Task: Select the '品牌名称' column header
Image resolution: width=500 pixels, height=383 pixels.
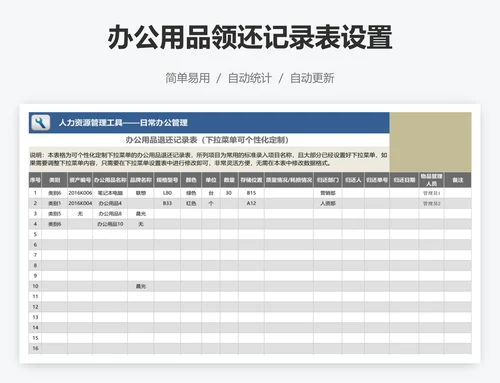Action: click(x=141, y=180)
